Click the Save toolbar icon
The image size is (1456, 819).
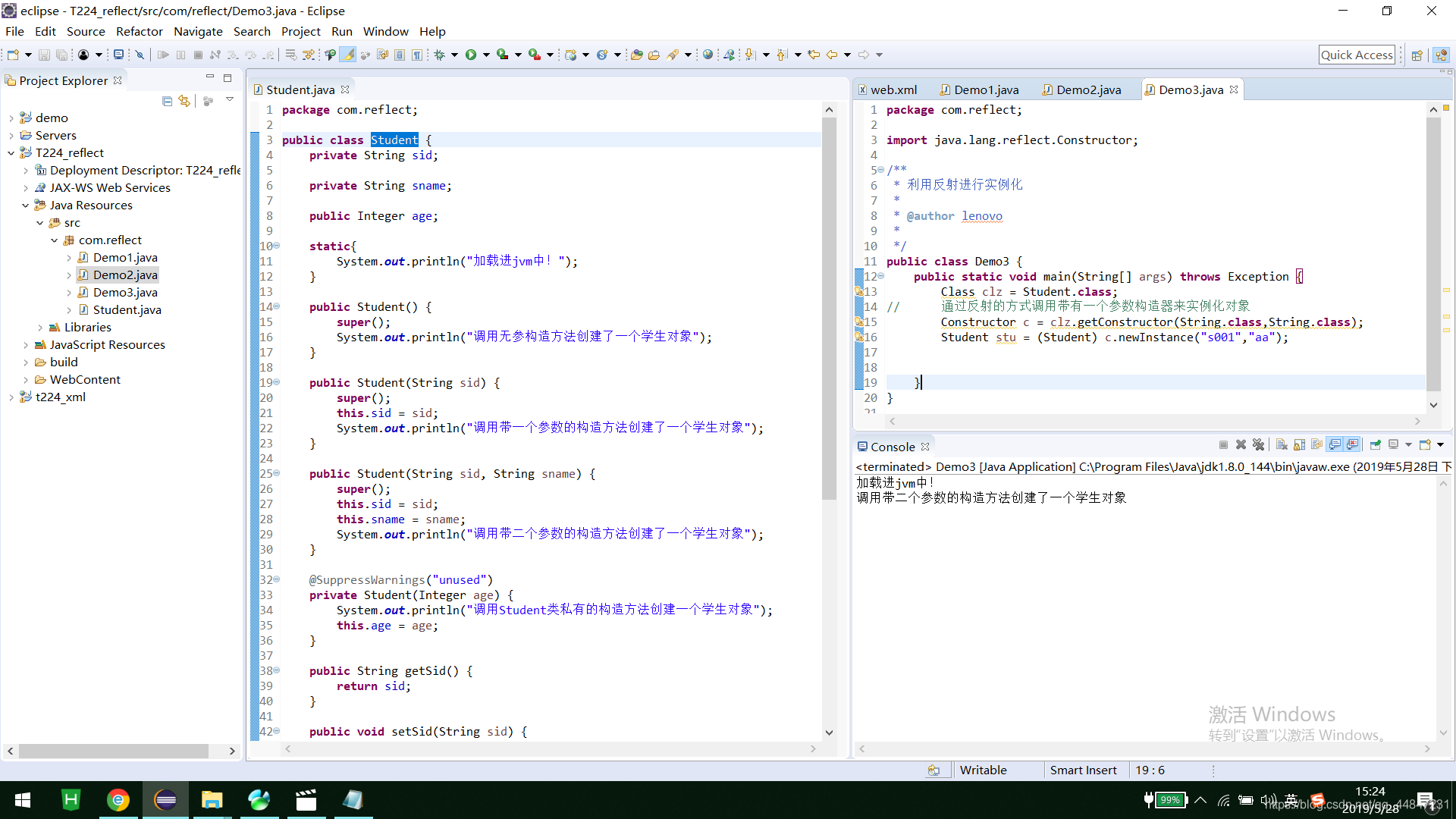(44, 55)
